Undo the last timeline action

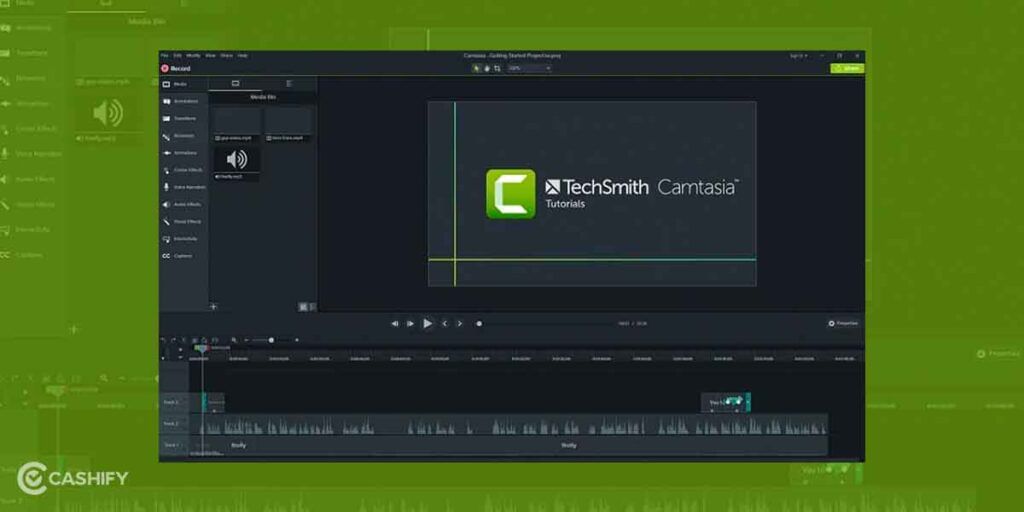click(163, 340)
